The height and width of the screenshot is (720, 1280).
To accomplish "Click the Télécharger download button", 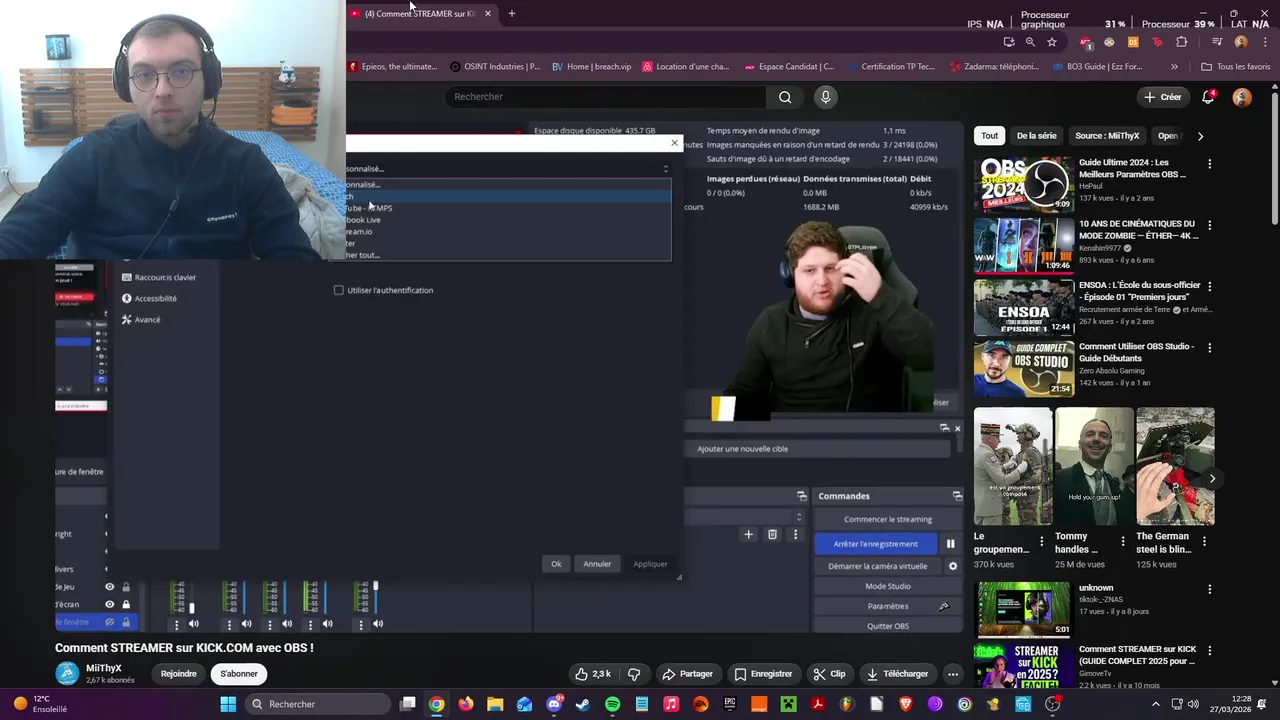I will tap(898, 674).
